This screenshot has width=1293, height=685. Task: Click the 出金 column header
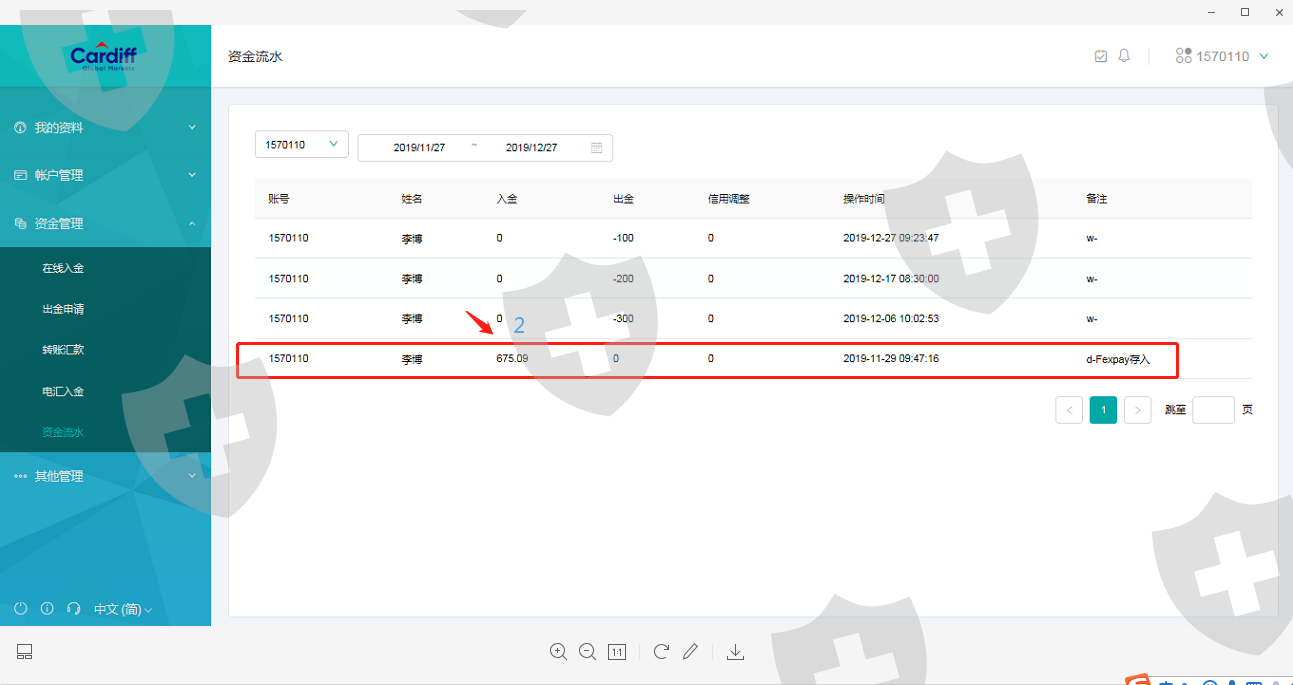pyautogui.click(x=623, y=199)
